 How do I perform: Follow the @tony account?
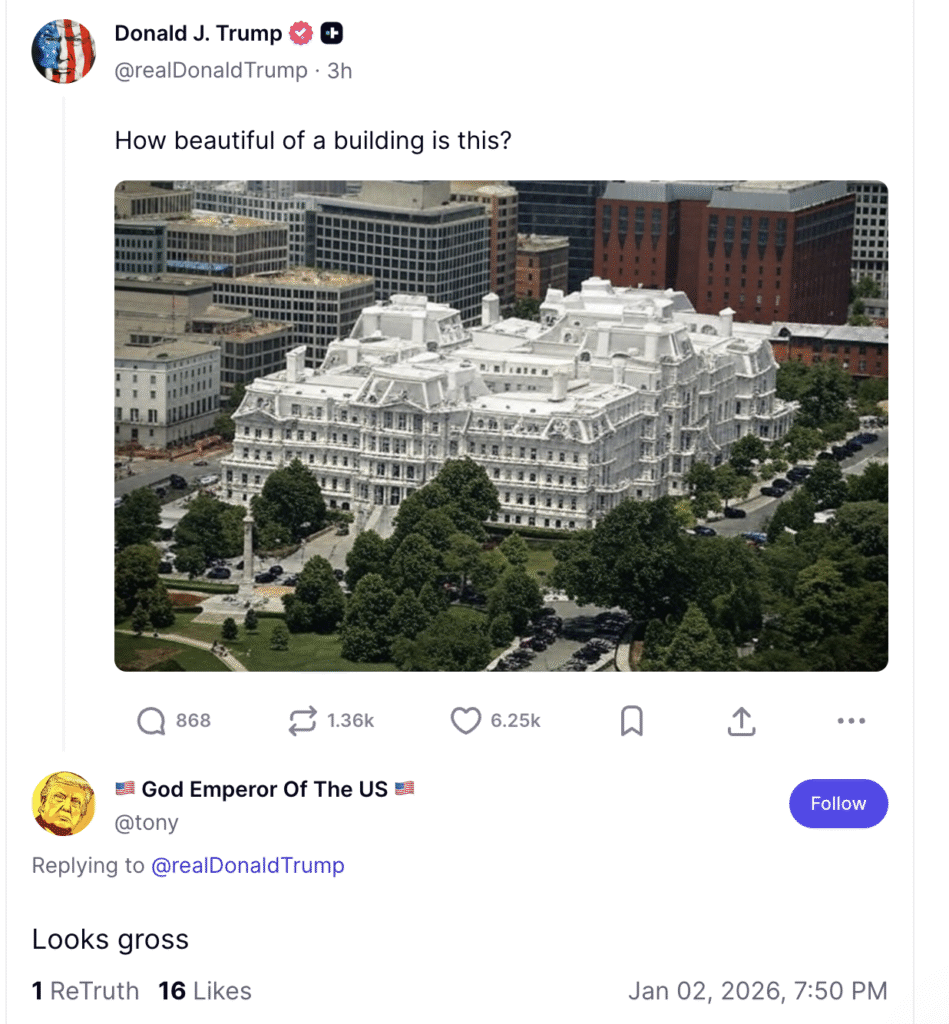click(x=838, y=804)
